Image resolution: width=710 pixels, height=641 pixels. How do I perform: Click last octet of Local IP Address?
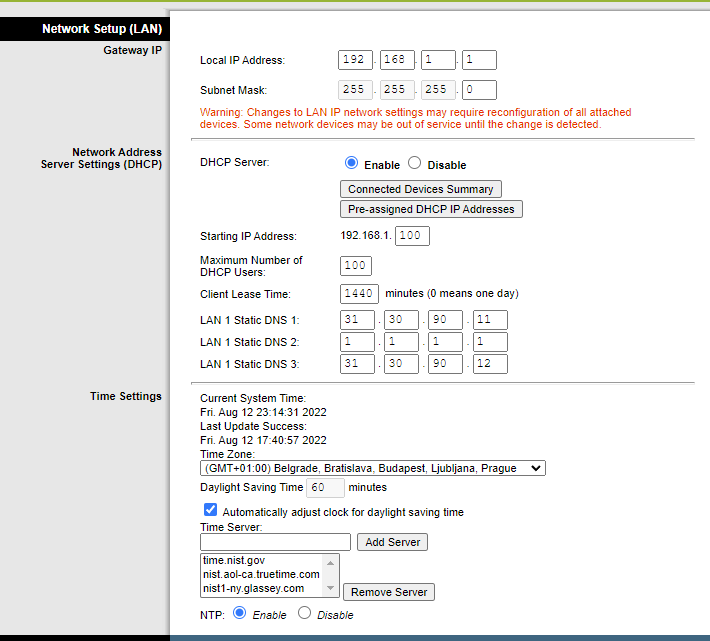[480, 60]
